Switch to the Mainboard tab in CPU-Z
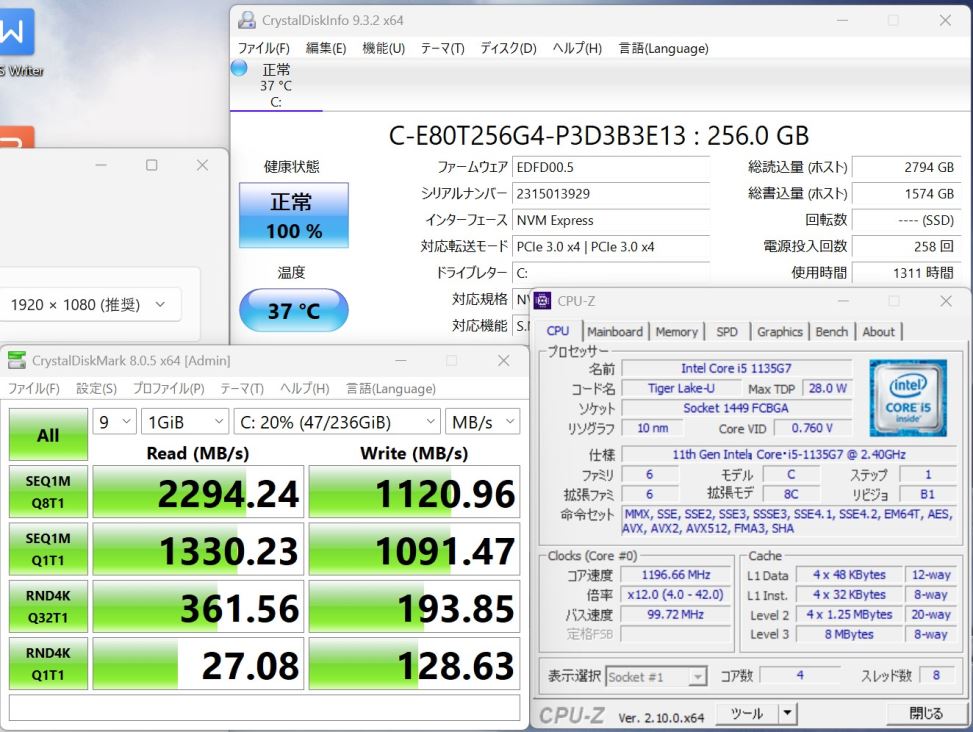 coord(615,332)
